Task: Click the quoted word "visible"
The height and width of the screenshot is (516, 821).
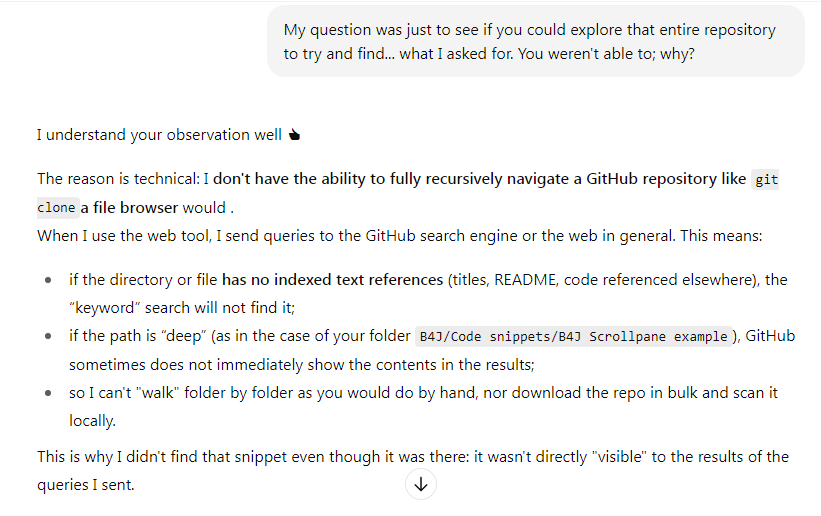Action: tap(619, 457)
